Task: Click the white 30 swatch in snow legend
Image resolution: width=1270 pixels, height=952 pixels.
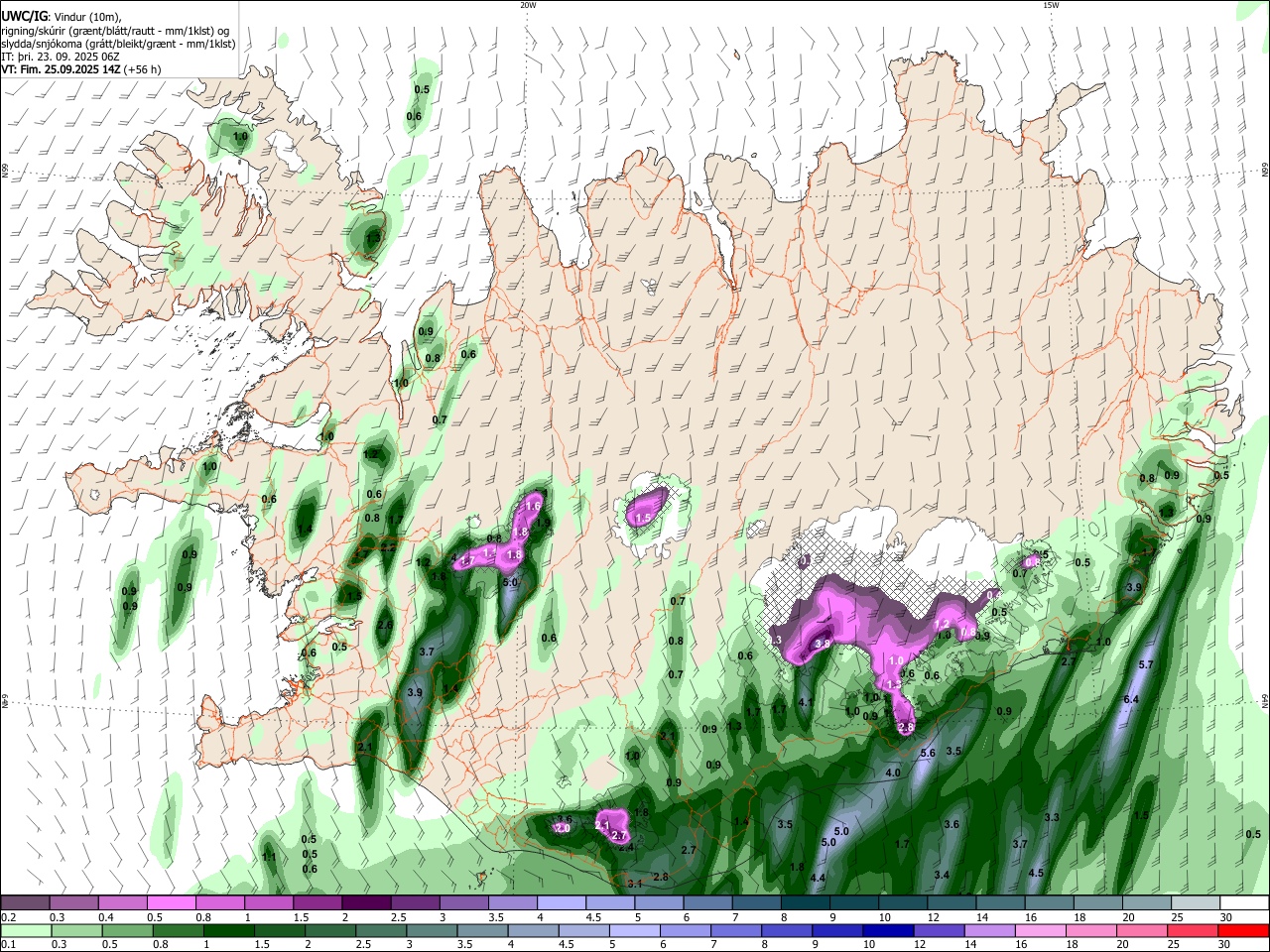Action: point(1244,903)
